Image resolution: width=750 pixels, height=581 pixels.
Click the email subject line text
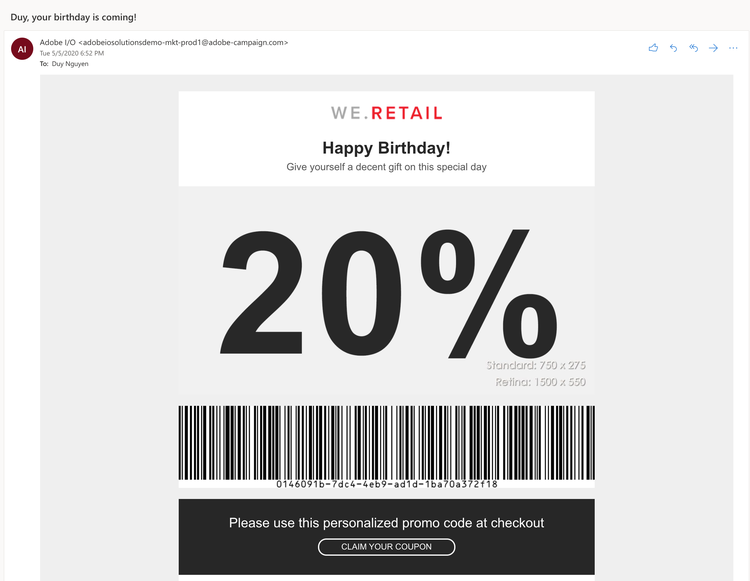(x=73, y=17)
